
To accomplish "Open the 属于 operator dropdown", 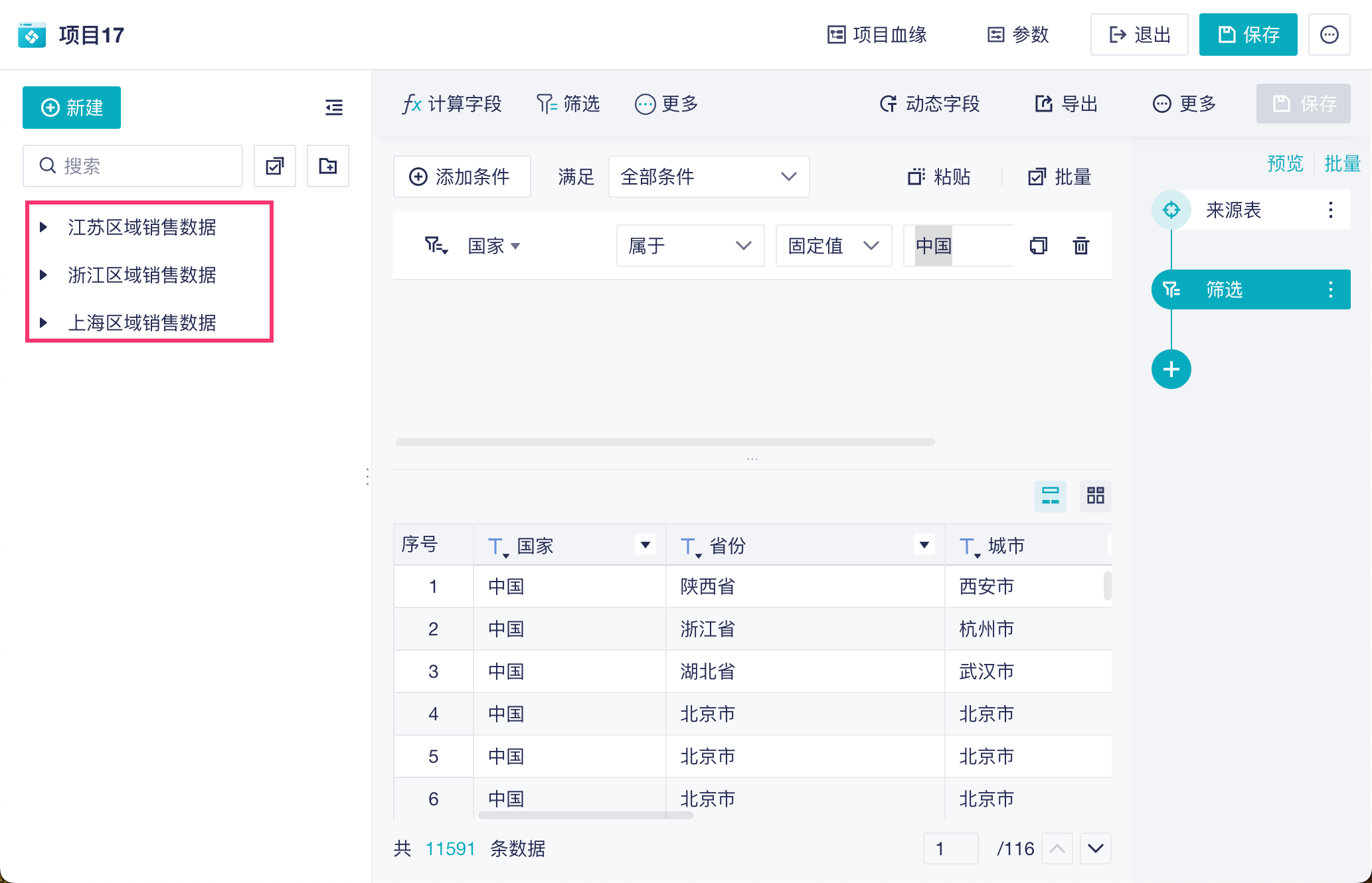I will (689, 246).
